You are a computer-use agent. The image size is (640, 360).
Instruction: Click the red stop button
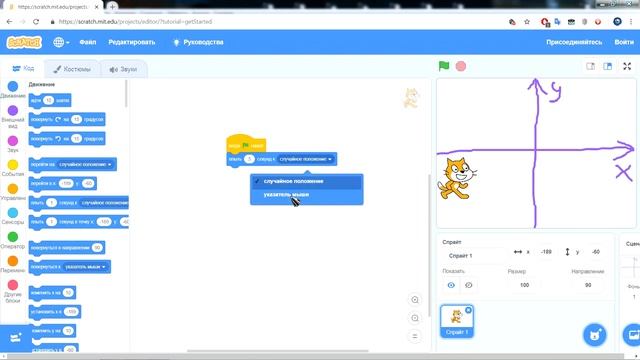point(461,66)
